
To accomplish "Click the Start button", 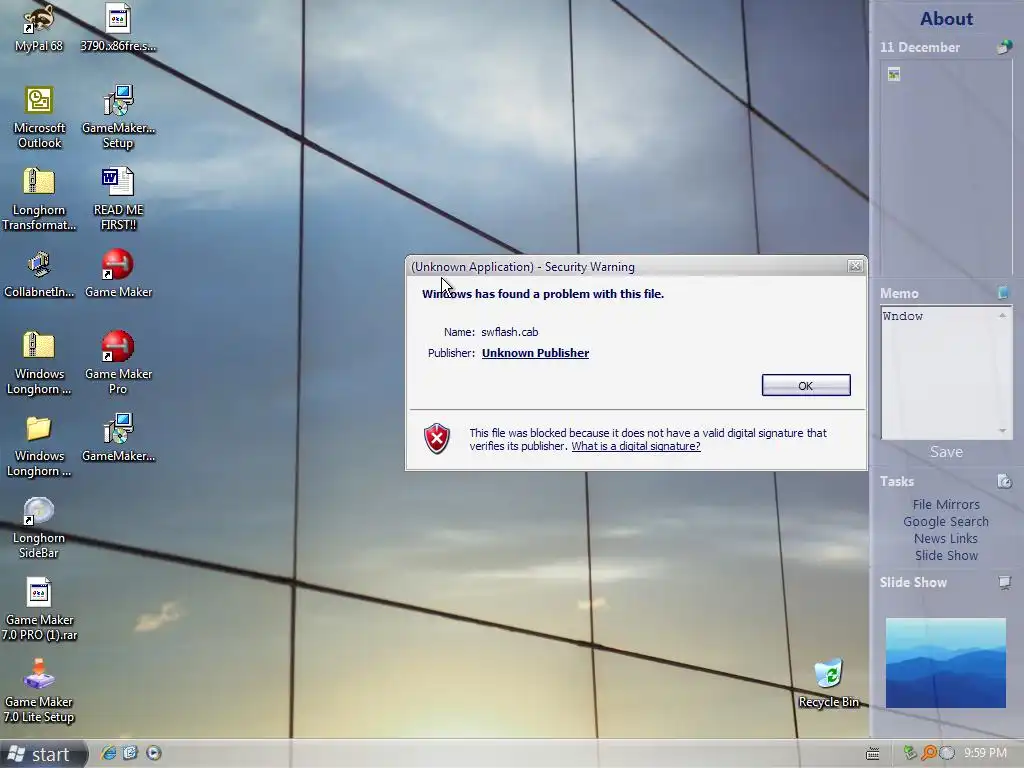I will pyautogui.click(x=43, y=754).
